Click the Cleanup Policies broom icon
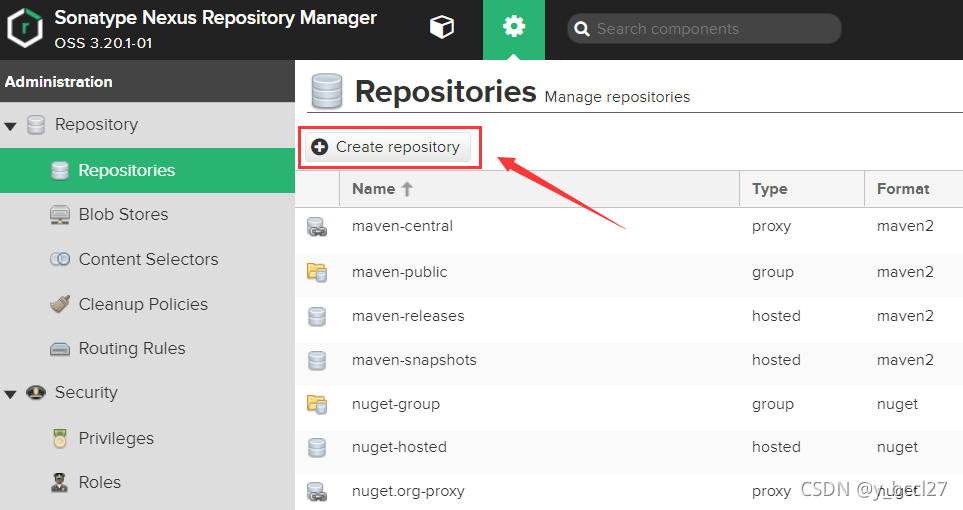The image size is (963, 510). 60,304
